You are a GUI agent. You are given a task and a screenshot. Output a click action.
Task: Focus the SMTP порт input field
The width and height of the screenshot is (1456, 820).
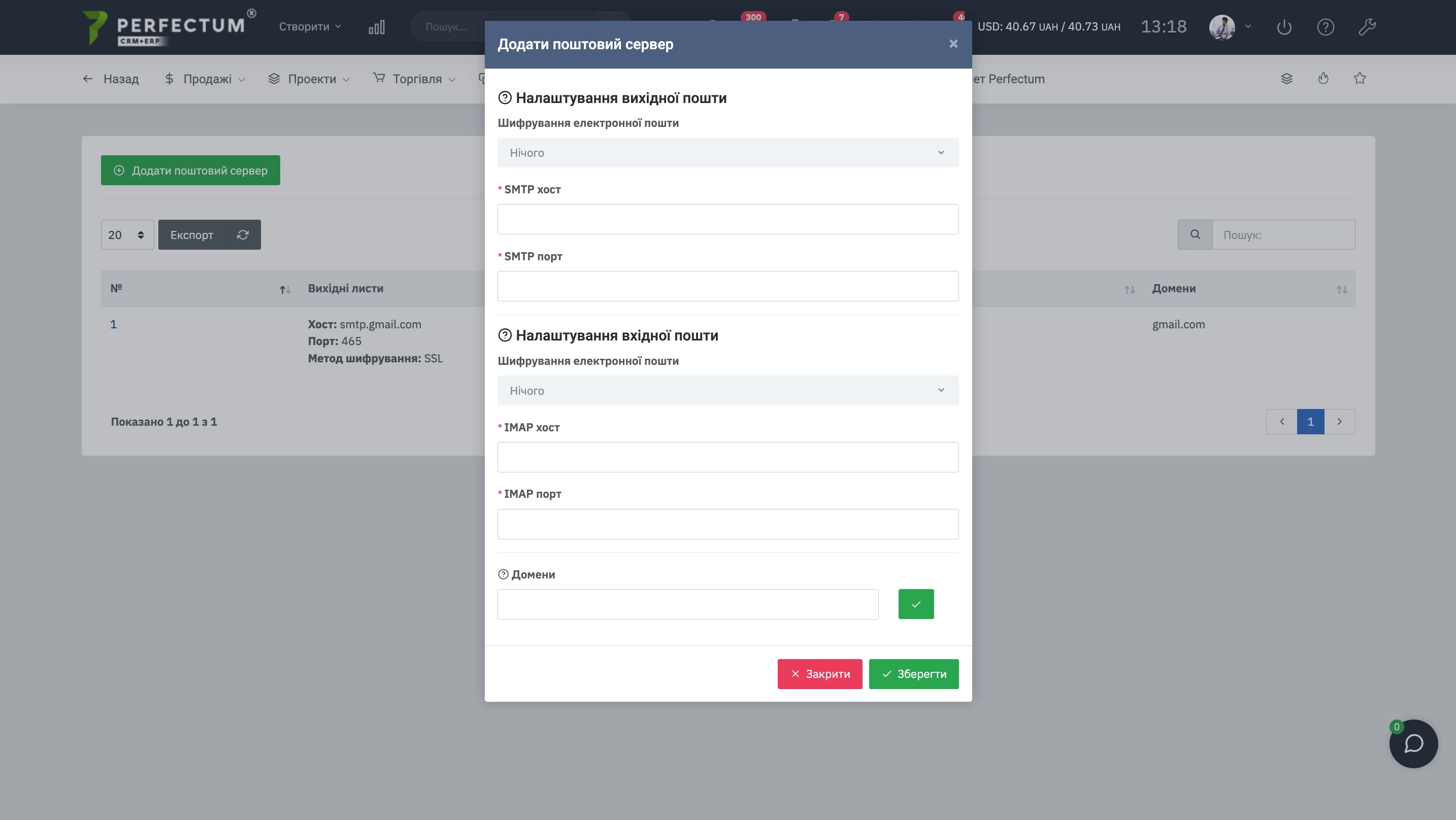coord(728,286)
